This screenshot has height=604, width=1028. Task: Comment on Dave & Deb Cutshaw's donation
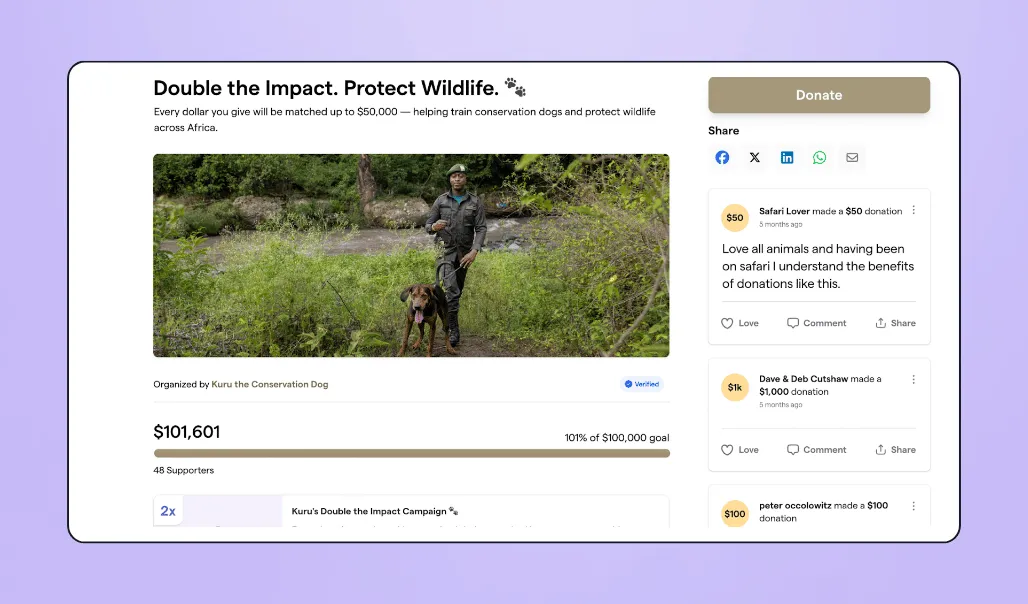click(x=816, y=449)
